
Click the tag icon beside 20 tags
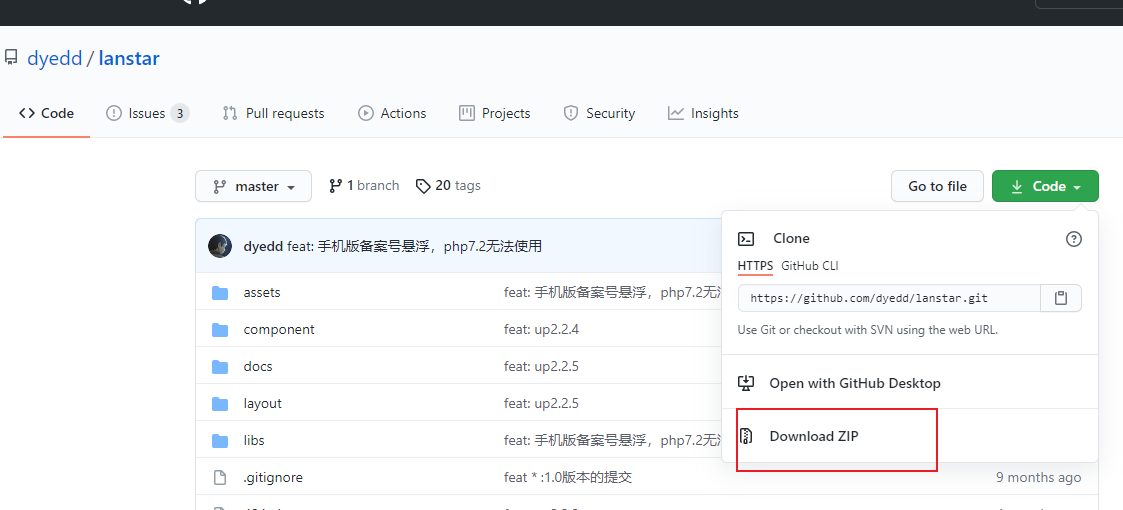click(423, 186)
